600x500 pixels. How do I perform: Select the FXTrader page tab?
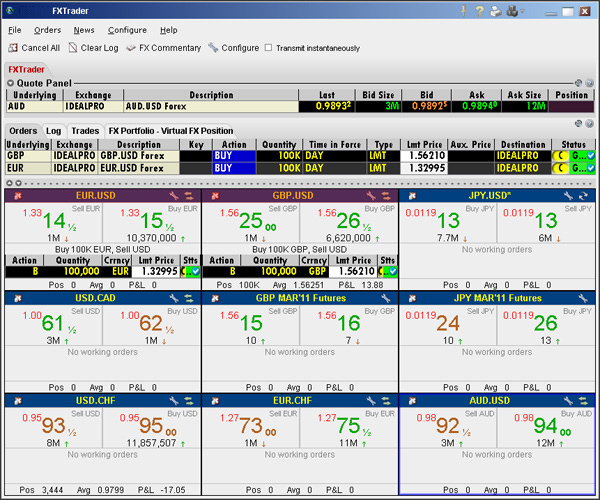tap(26, 69)
